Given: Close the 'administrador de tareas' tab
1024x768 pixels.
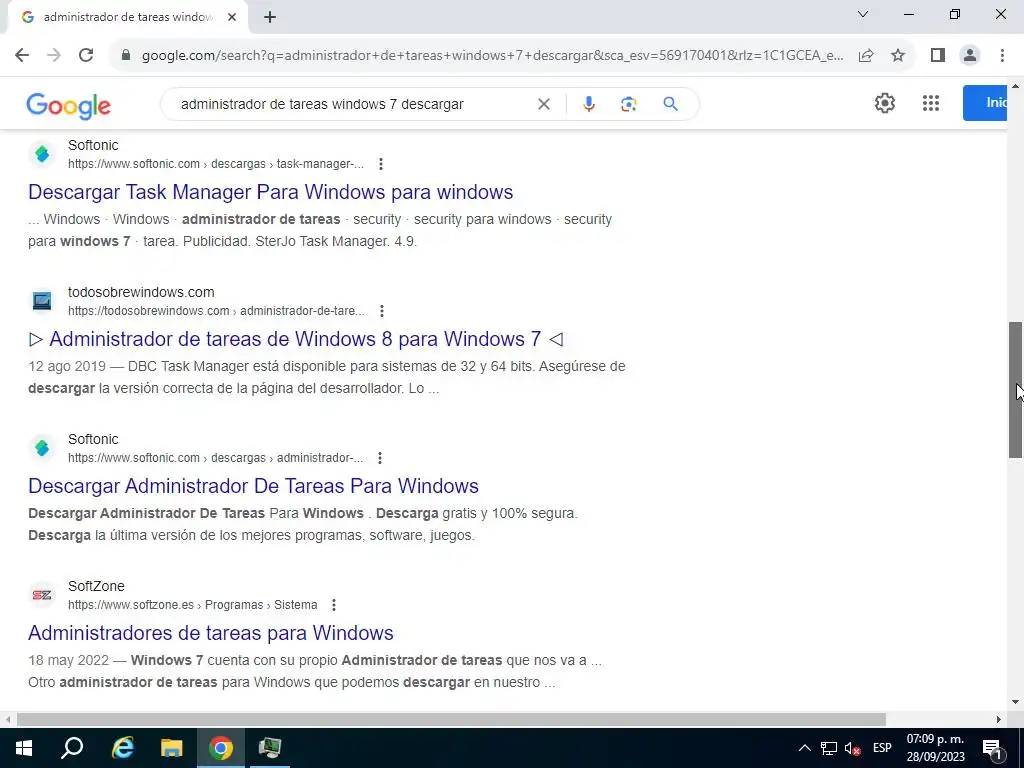Looking at the screenshot, I should pyautogui.click(x=232, y=17).
